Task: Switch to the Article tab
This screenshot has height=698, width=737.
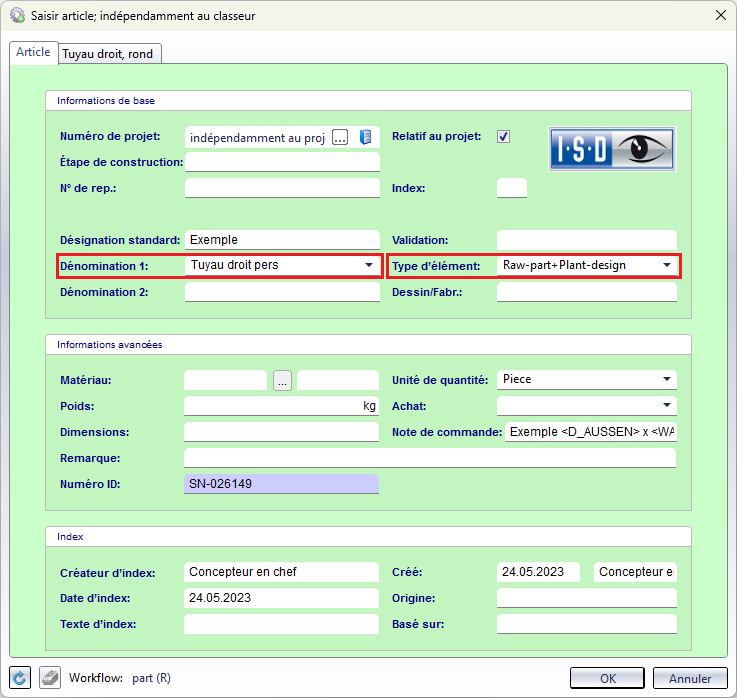Action: (x=33, y=52)
